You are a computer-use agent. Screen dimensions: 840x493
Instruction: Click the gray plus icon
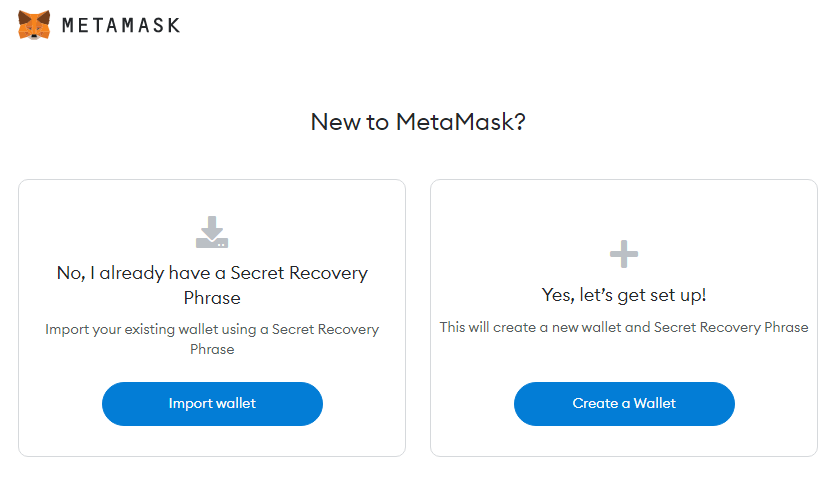[624, 254]
